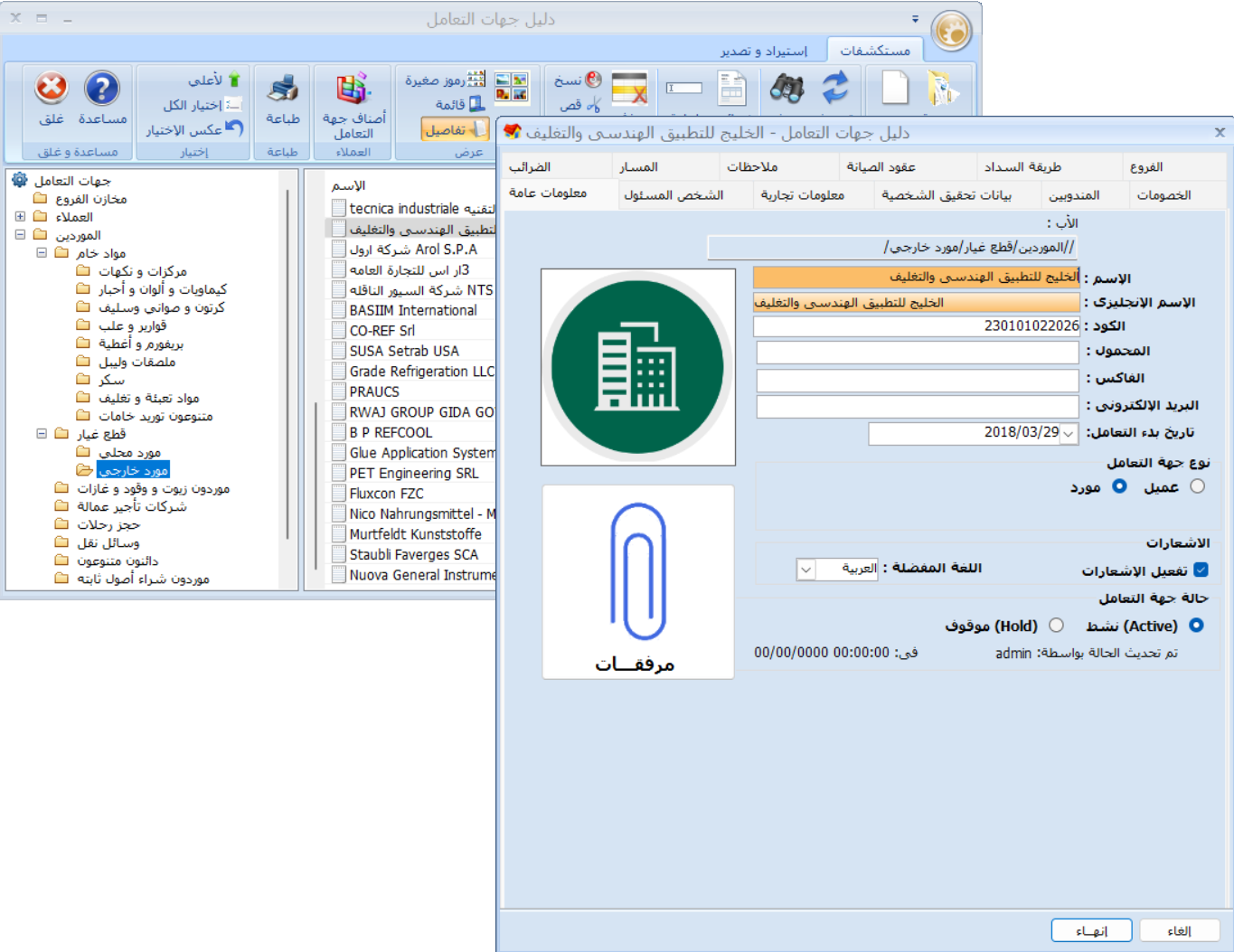Screen dimensions: 1234x952
Task: Click Invert Selection (عكس الاختيار)
Action: pos(194,129)
